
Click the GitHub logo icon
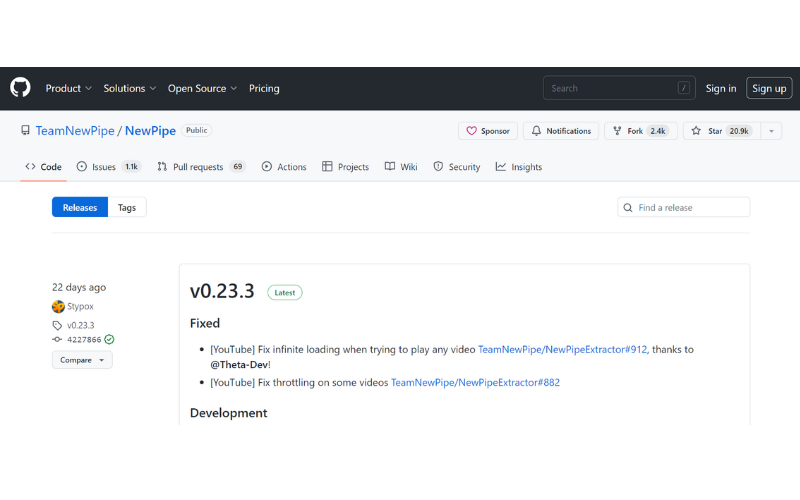point(20,88)
